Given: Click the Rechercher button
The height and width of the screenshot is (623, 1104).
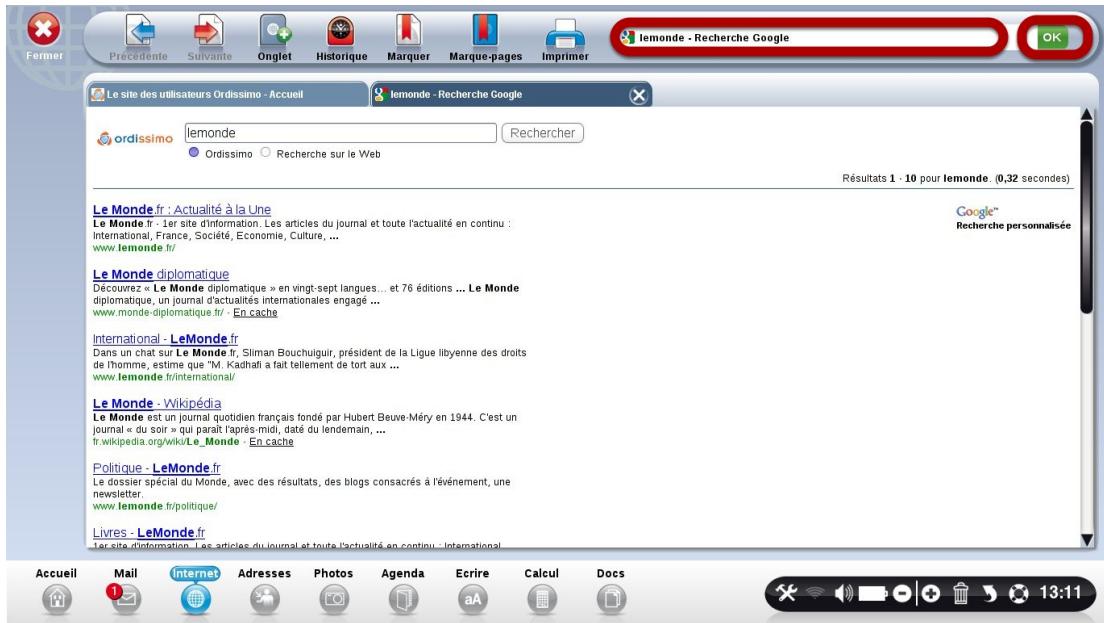Looking at the screenshot, I should [x=542, y=133].
